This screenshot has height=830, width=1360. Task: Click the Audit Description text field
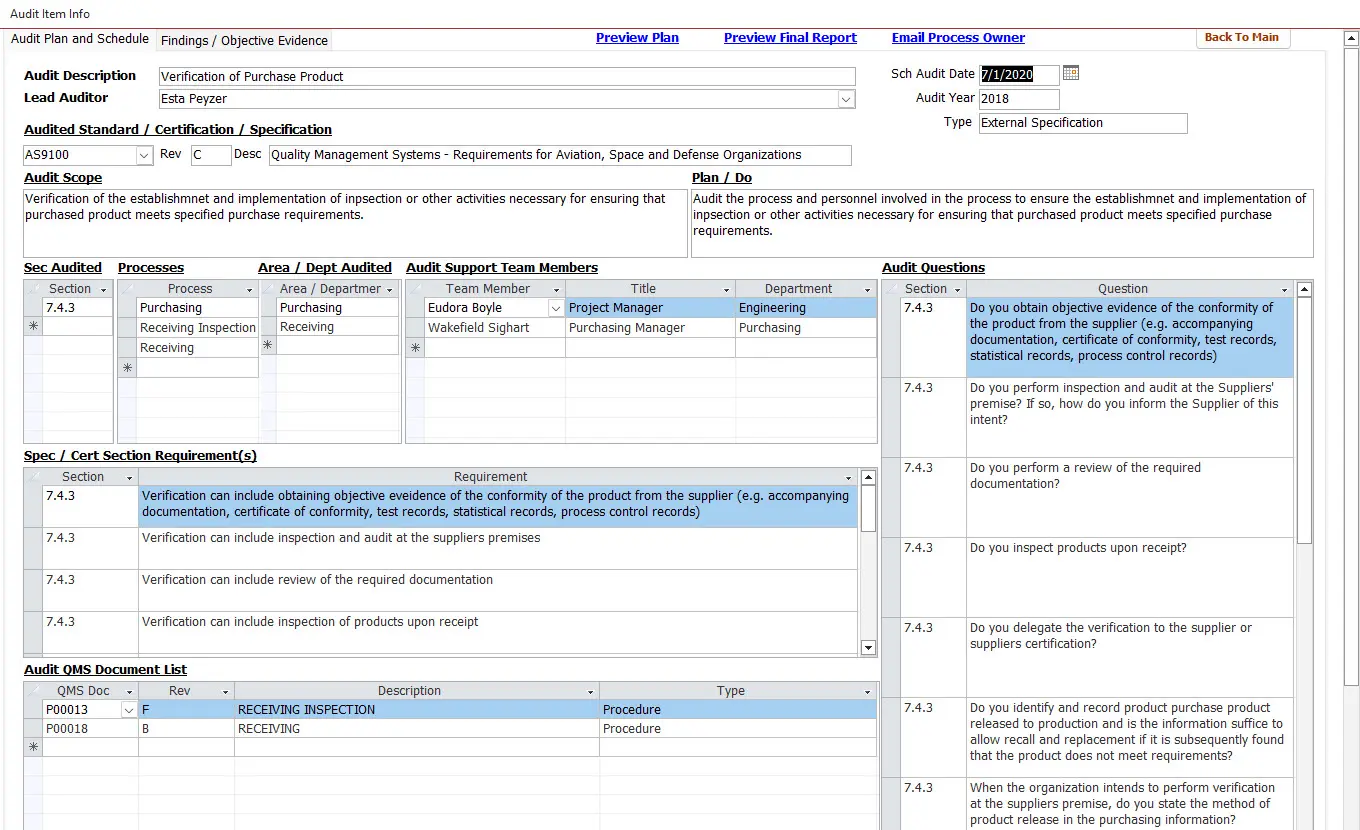click(507, 77)
